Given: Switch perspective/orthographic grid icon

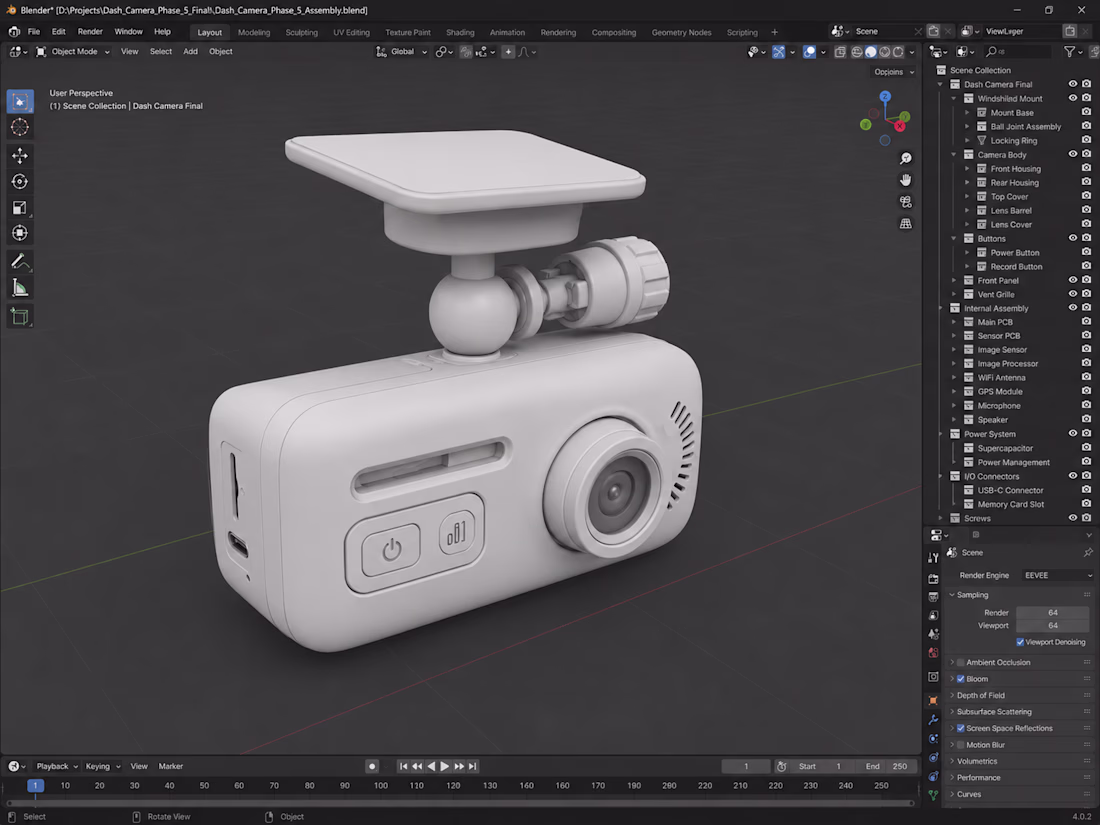Looking at the screenshot, I should pyautogui.click(x=906, y=224).
